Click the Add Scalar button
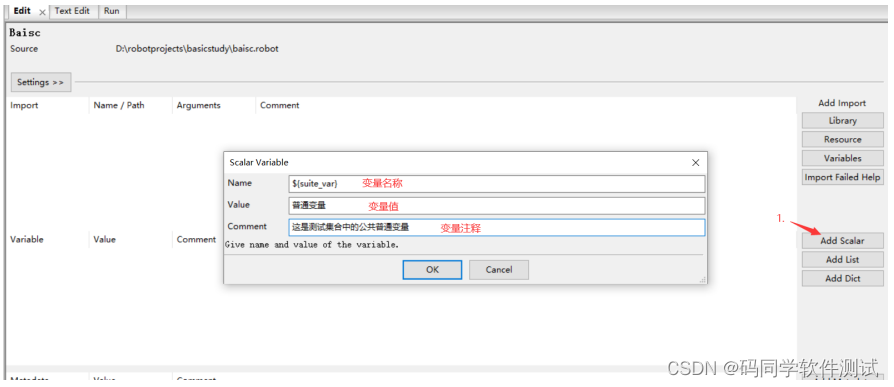The width and height of the screenshot is (894, 387). 842,241
